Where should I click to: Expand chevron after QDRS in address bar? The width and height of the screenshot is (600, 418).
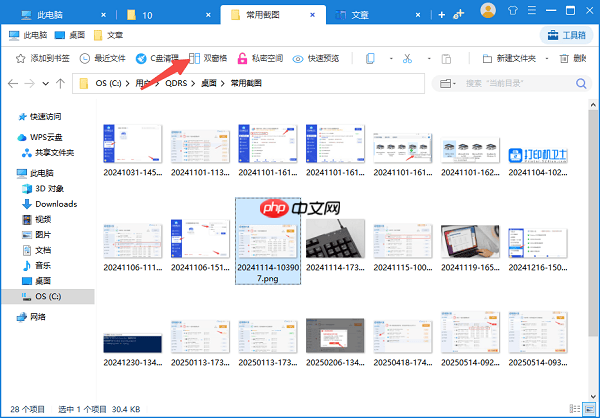click(193, 83)
